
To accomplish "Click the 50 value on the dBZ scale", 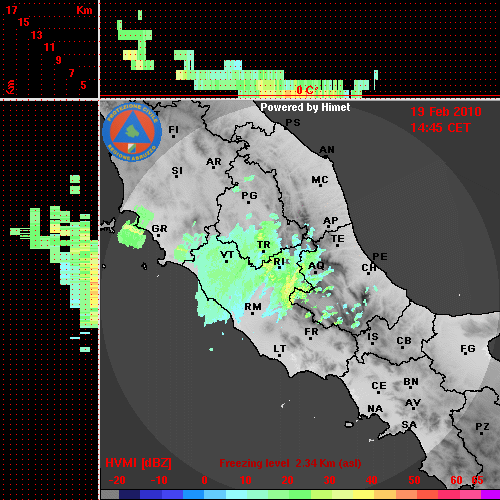I will pyautogui.click(x=414, y=480).
